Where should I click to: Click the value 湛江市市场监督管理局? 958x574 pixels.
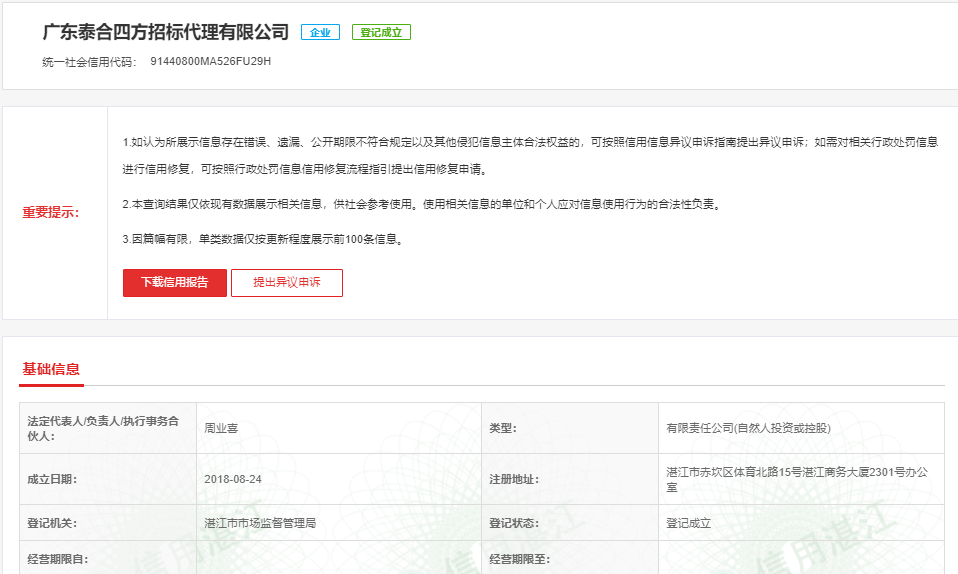[260, 523]
